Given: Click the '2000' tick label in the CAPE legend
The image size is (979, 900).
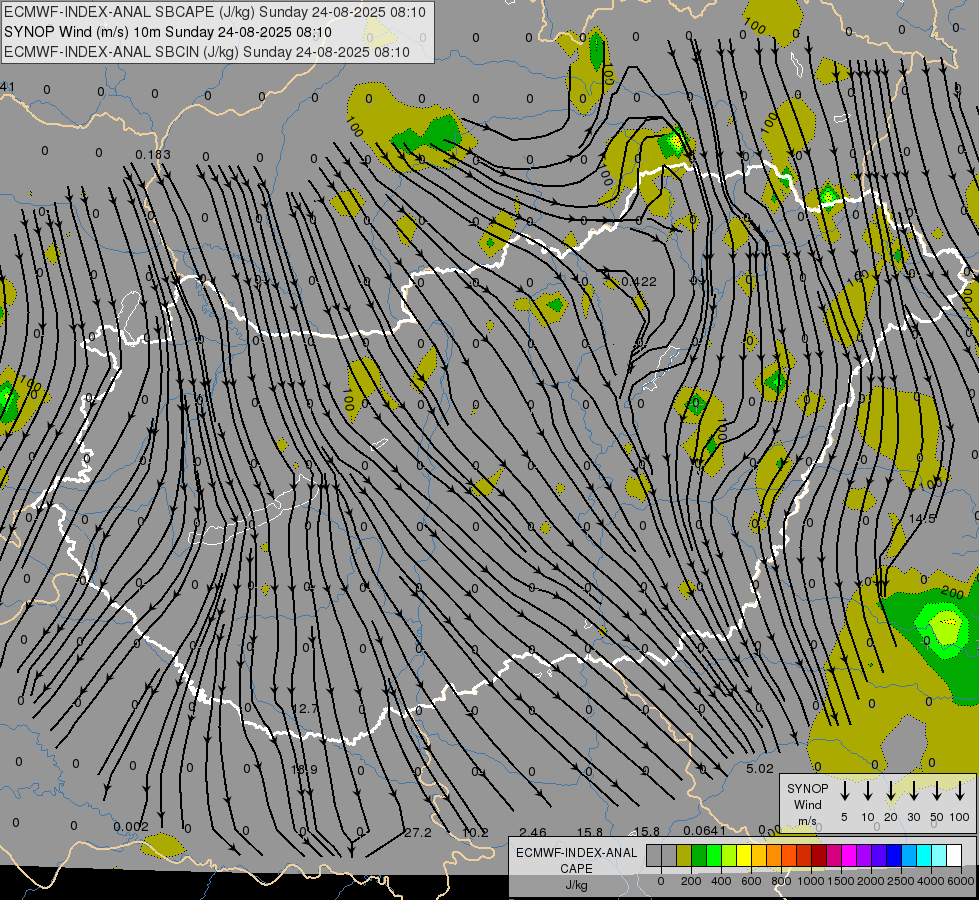Looking at the screenshot, I should [871, 881].
